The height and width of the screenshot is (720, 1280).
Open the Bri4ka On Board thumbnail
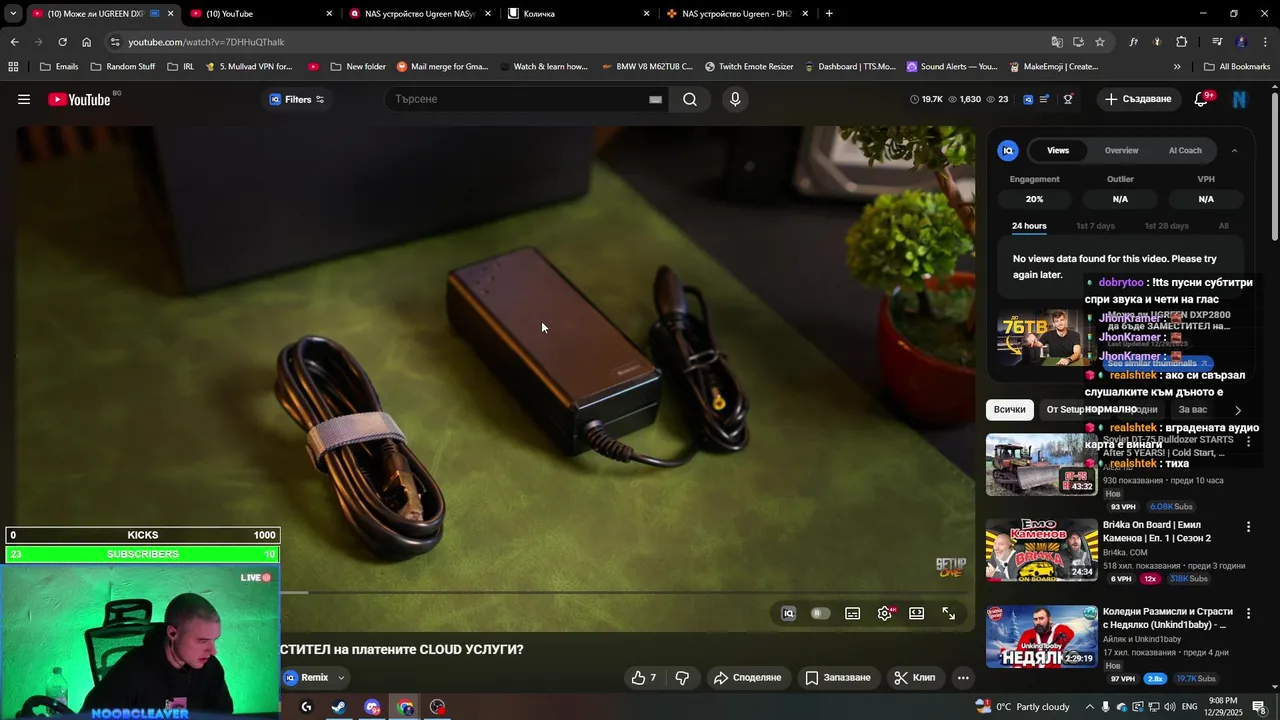1041,550
